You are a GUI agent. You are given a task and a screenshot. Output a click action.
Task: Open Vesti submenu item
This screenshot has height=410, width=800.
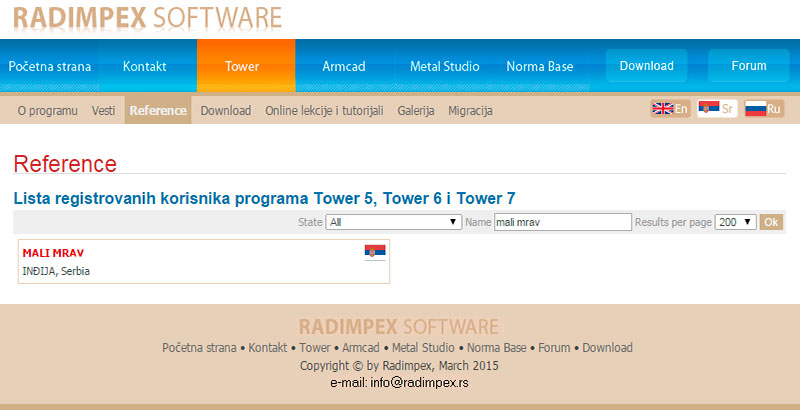pos(104,111)
